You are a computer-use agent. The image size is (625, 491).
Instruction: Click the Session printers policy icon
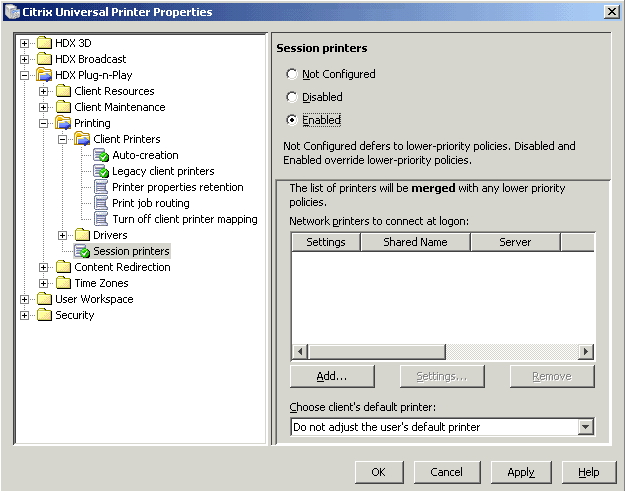point(82,251)
